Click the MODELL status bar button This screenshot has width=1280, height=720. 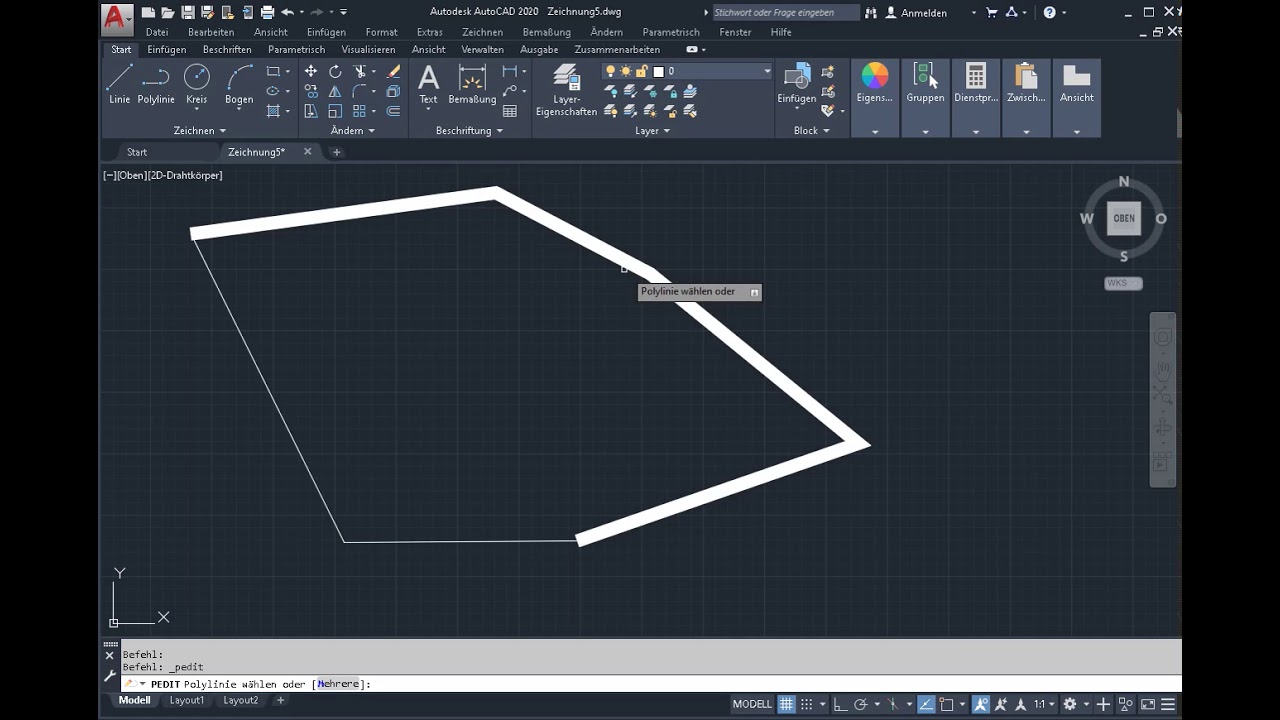pos(752,704)
